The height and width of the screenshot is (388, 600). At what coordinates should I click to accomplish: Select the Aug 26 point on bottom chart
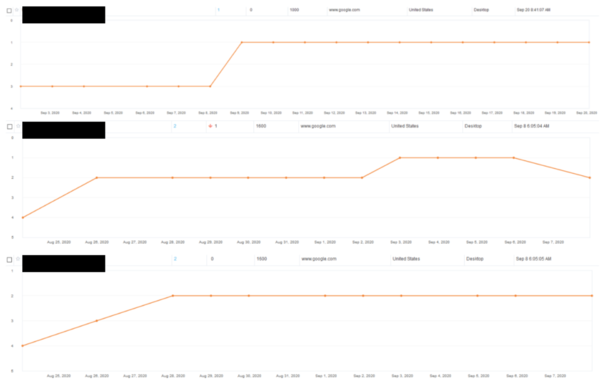click(x=97, y=321)
